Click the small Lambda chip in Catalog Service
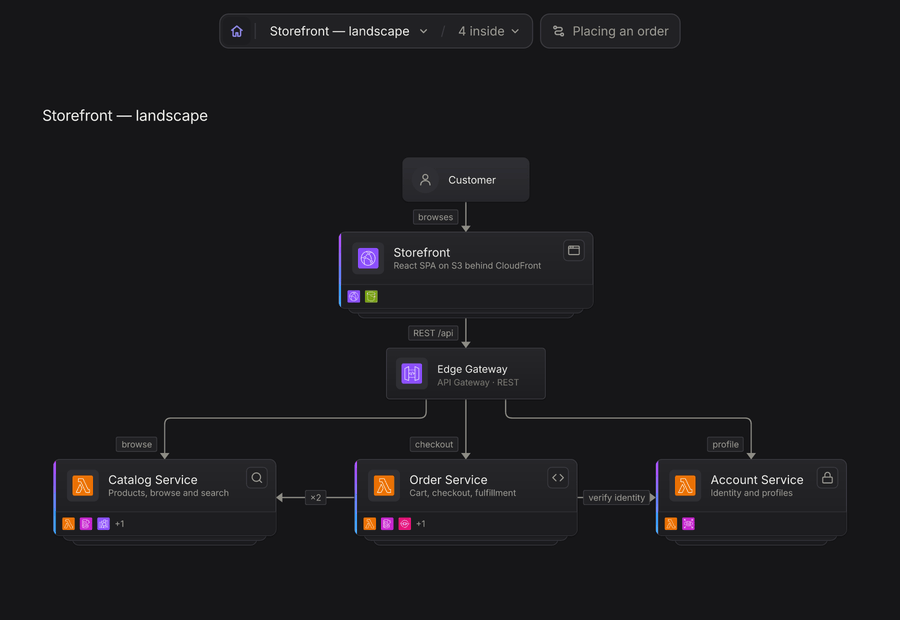This screenshot has height=620, width=900. pyautogui.click(x=68, y=524)
